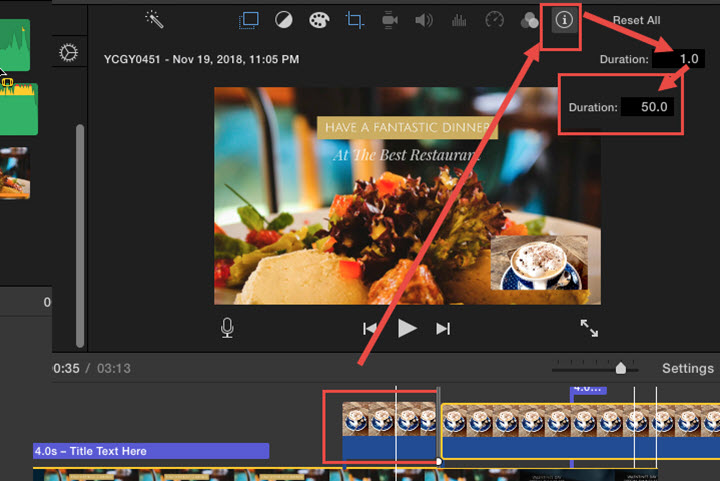Click the timeline zoom slider handle
720x481 pixels.
click(x=621, y=368)
